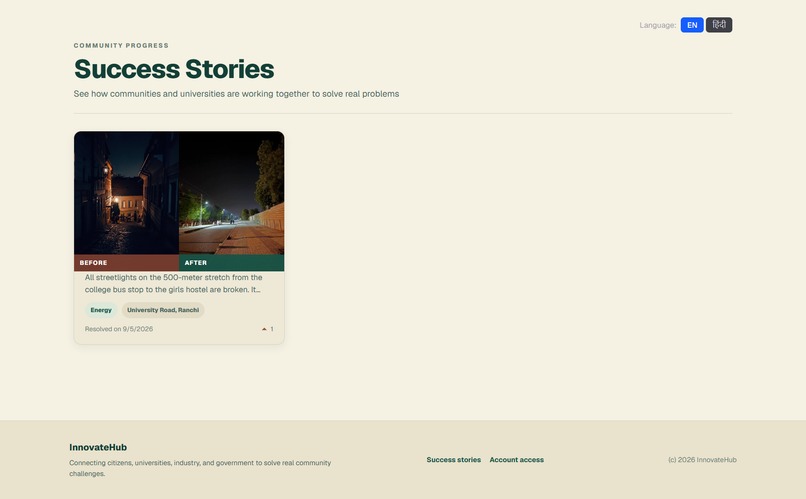Open the After street photo
The image size is (806, 499).
[x=231, y=193]
